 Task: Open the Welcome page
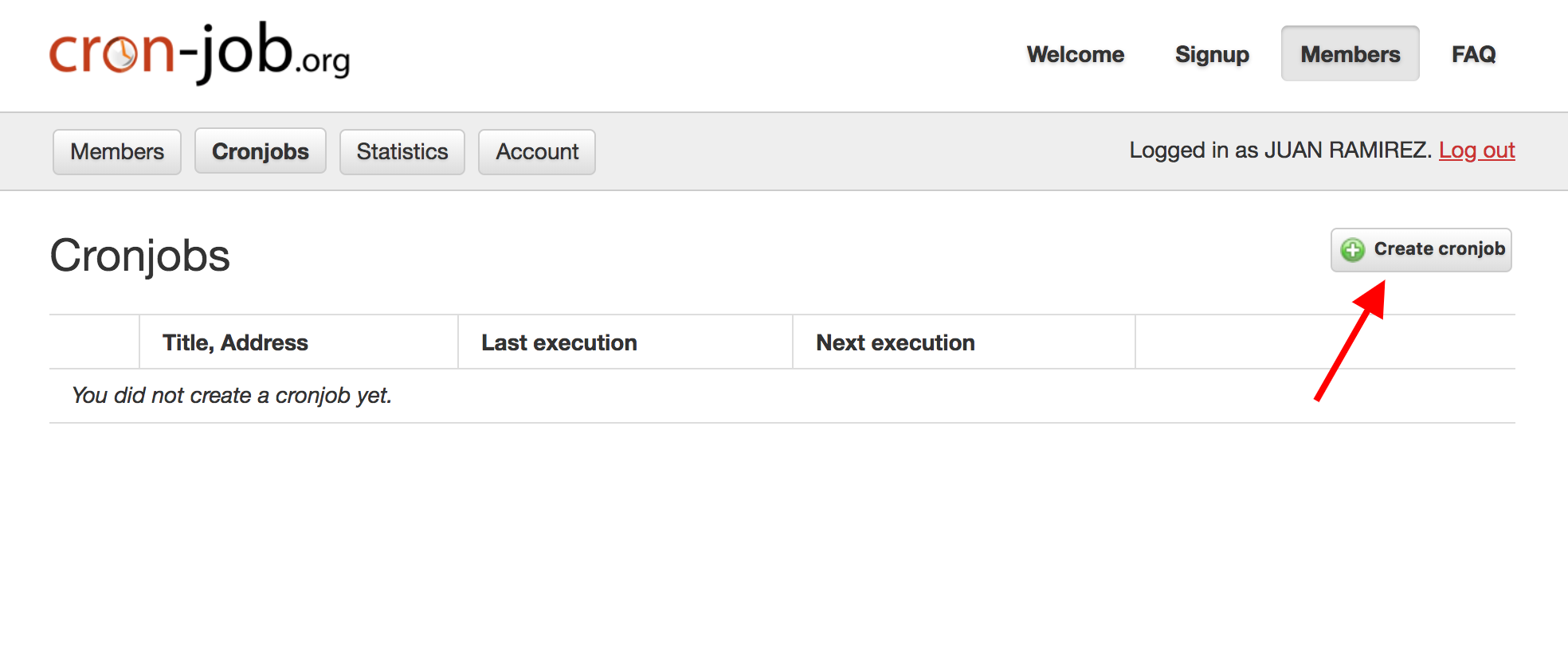(x=1075, y=54)
